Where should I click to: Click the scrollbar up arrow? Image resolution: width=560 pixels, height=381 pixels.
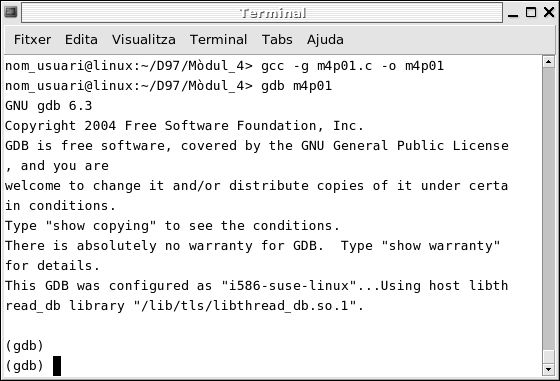pyautogui.click(x=548, y=61)
